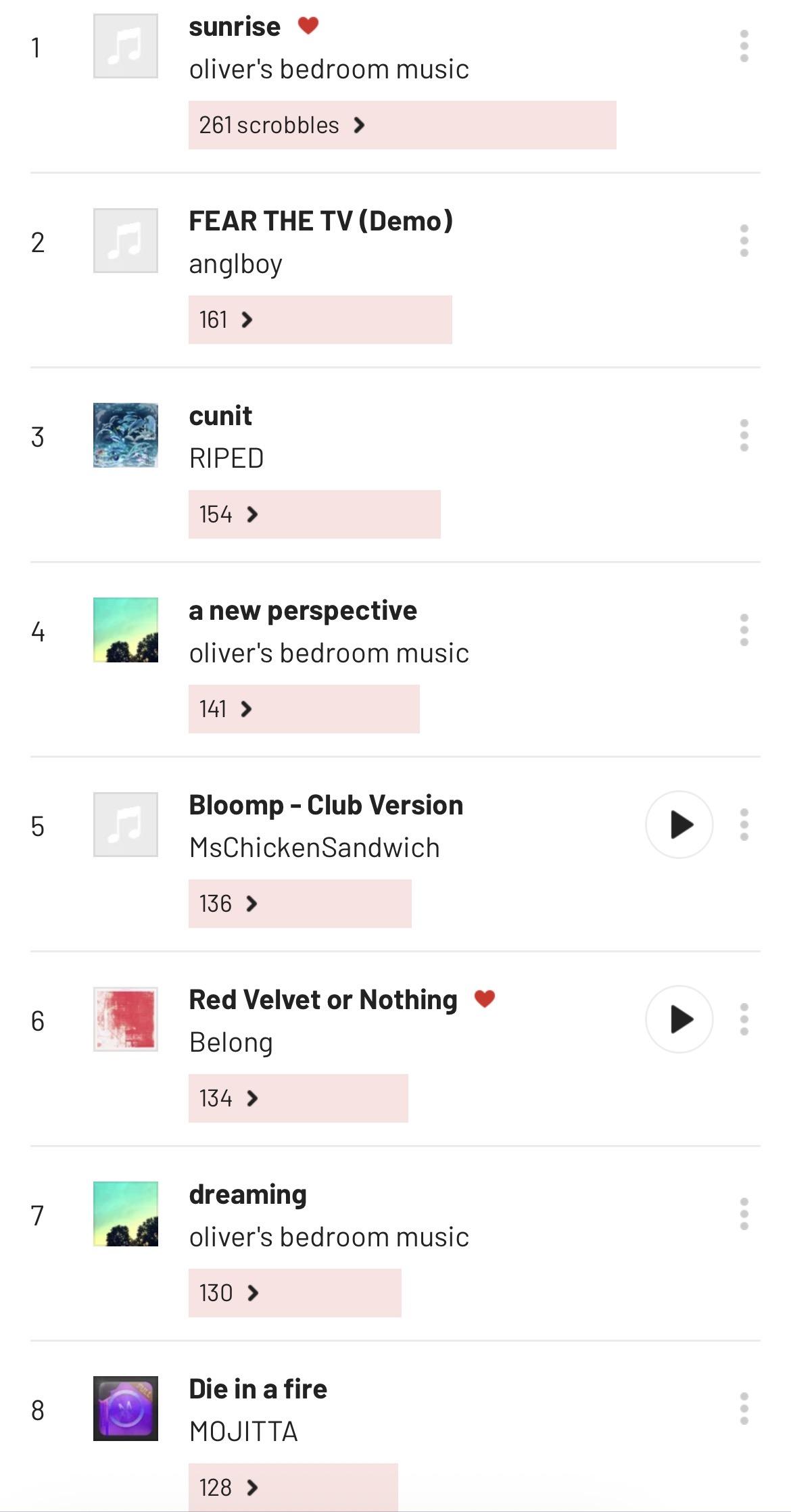Open three-dot menu for Die in a fire

click(x=744, y=1409)
